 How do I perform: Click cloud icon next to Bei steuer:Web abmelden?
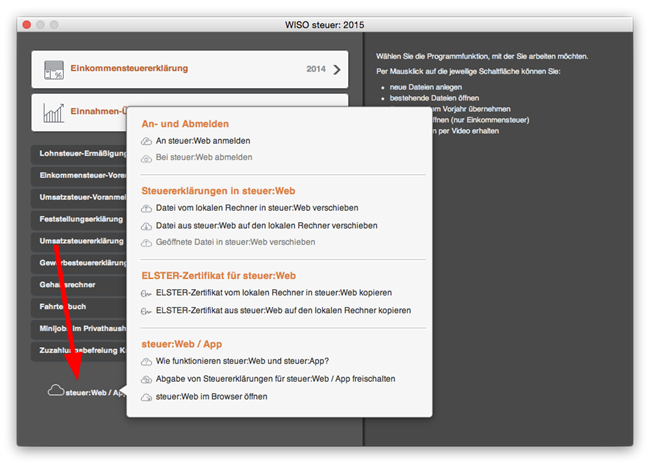146,158
